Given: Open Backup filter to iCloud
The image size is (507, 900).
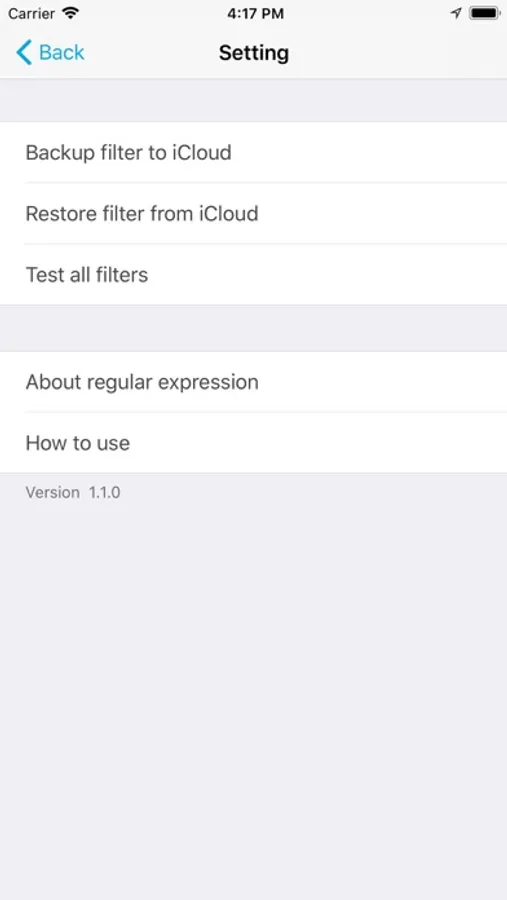Looking at the screenshot, I should pyautogui.click(x=253, y=152).
